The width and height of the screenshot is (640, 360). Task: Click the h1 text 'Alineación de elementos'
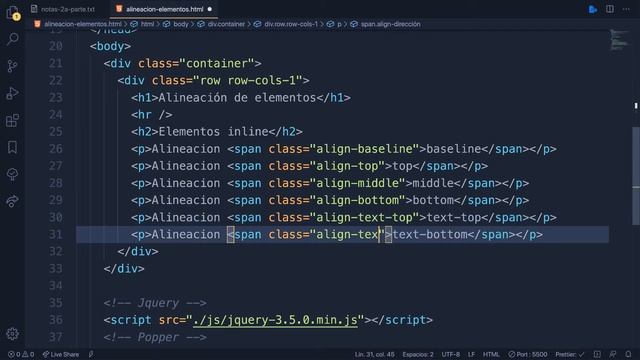click(x=237, y=98)
